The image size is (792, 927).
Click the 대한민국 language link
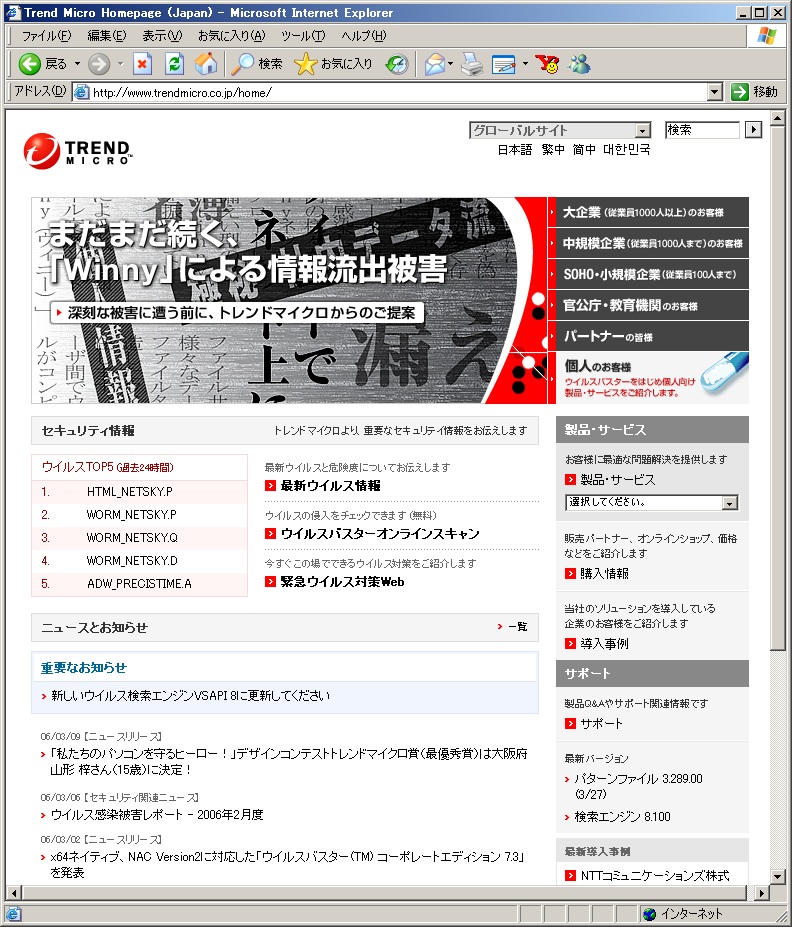627,150
